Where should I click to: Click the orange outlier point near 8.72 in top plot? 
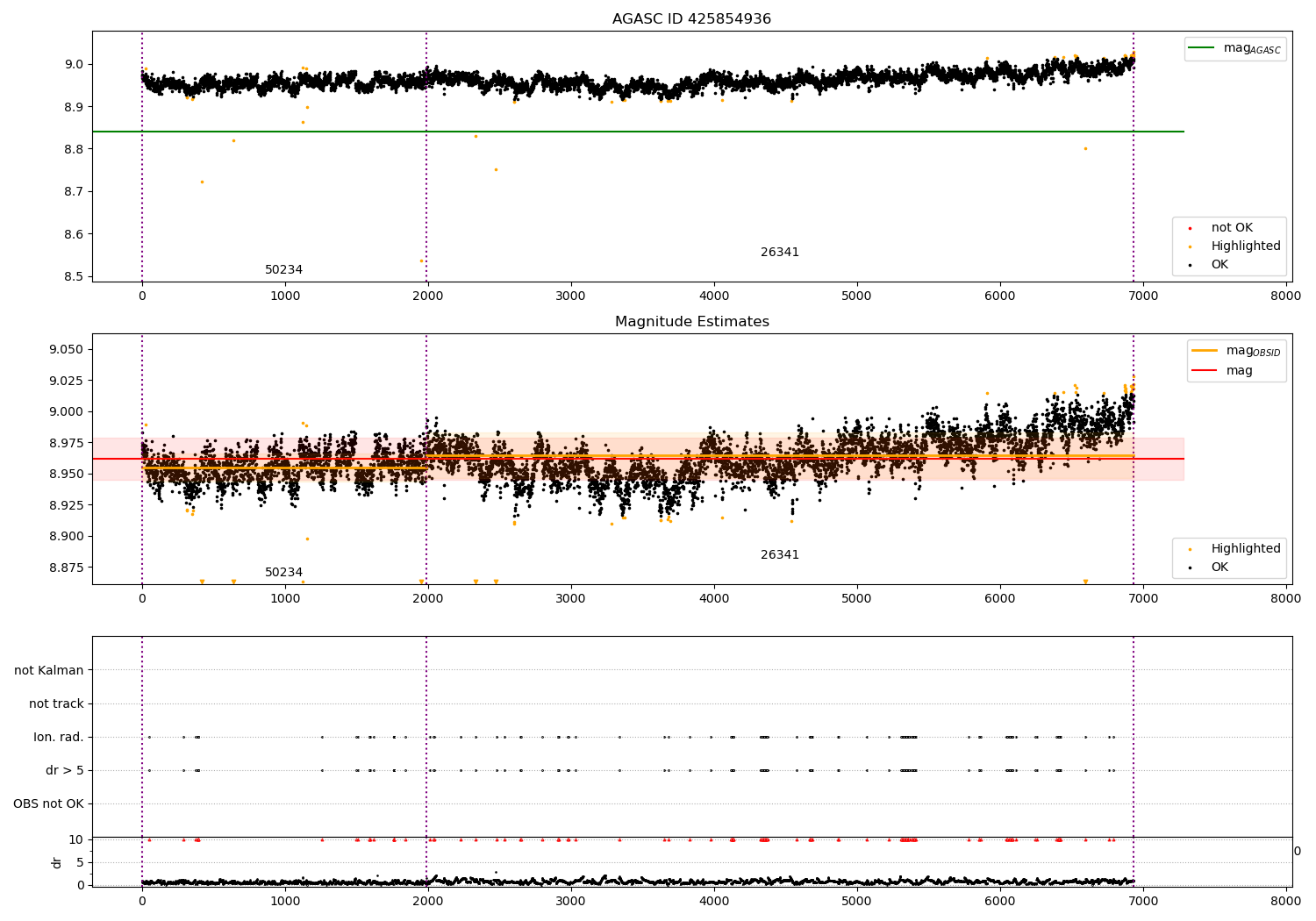pyautogui.click(x=202, y=182)
